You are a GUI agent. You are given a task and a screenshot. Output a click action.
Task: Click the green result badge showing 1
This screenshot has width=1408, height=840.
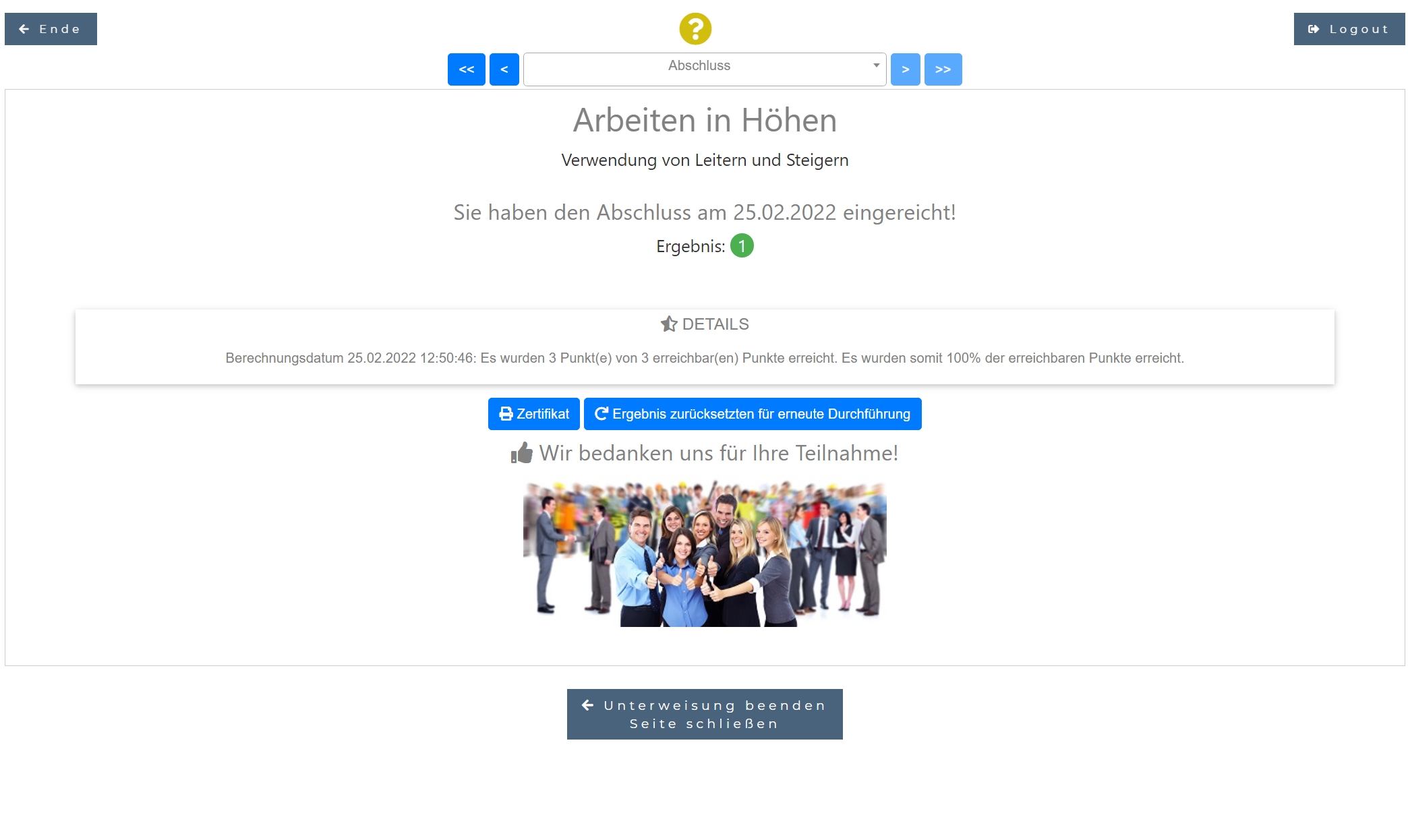pyautogui.click(x=742, y=246)
